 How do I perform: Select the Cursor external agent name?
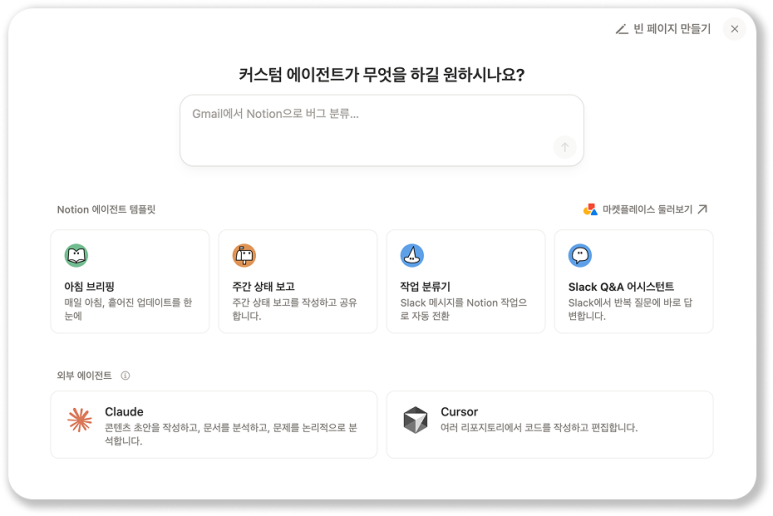459,412
